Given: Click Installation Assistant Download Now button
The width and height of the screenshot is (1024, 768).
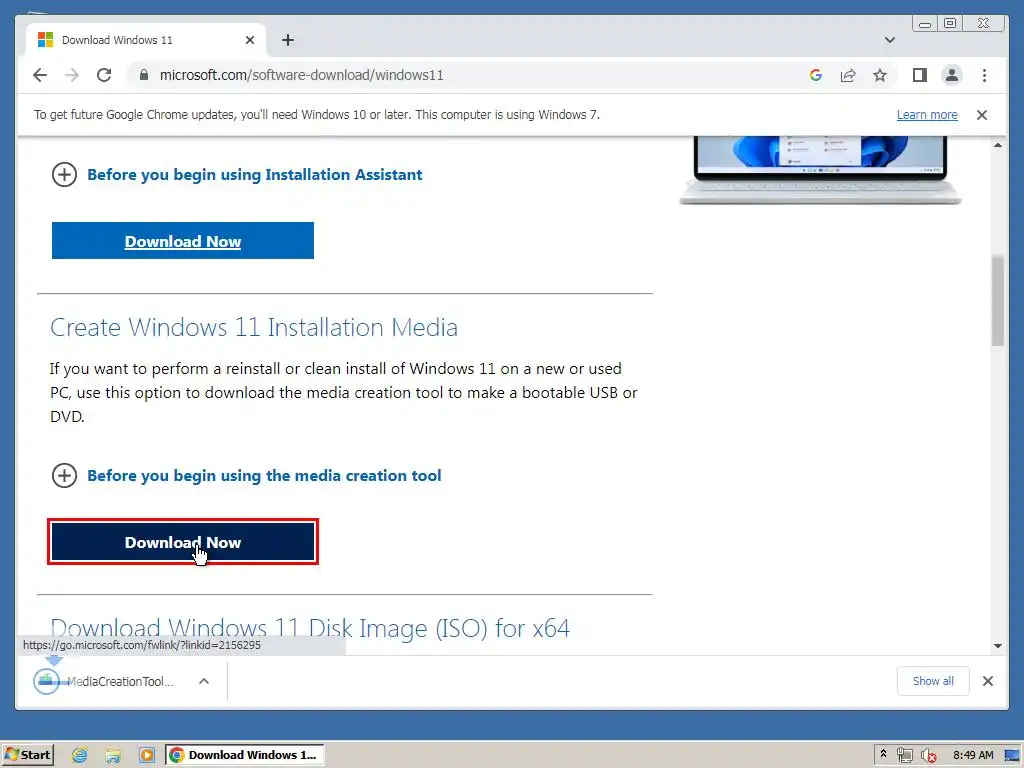Looking at the screenshot, I should pyautogui.click(x=183, y=241).
